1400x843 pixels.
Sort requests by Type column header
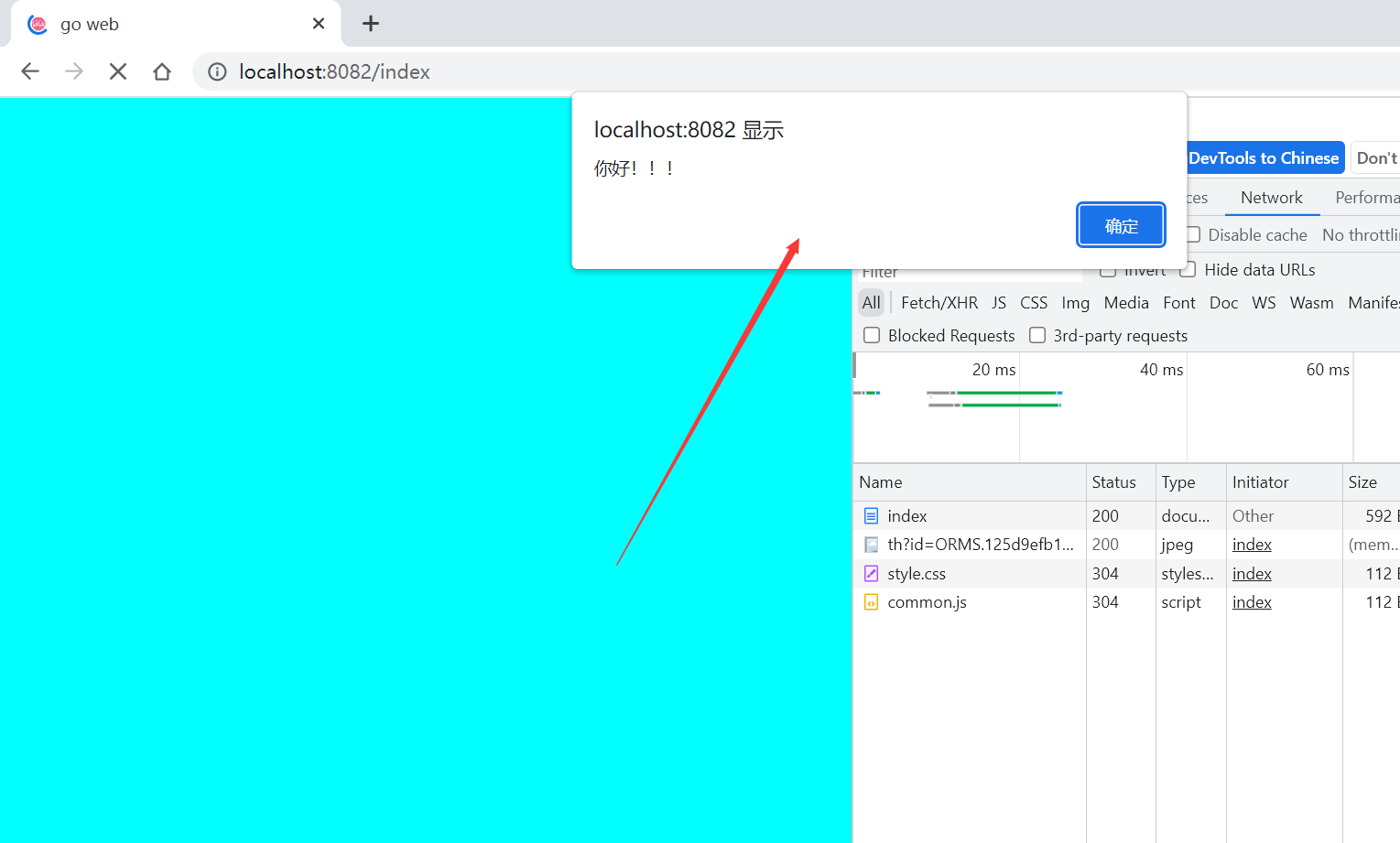[1190, 482]
